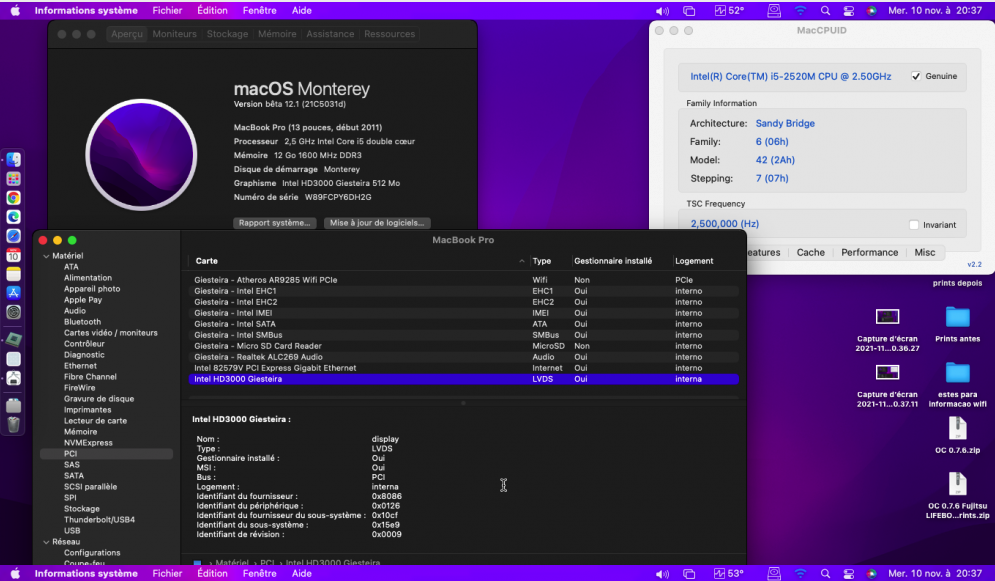Collapse the Matériel tree section
This screenshot has width=995, height=581.
coord(45,257)
